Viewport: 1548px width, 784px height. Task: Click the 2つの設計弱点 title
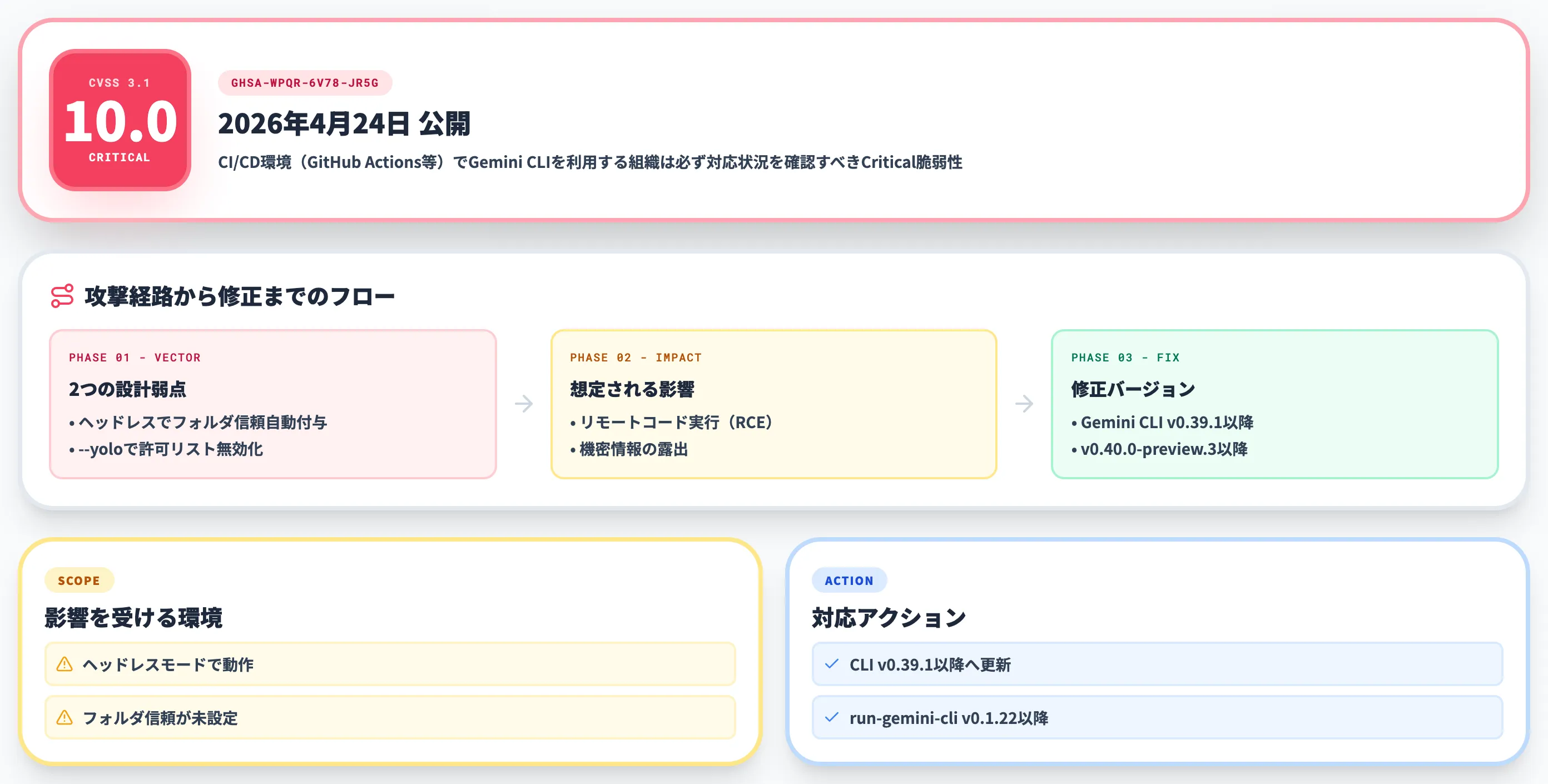point(127,389)
